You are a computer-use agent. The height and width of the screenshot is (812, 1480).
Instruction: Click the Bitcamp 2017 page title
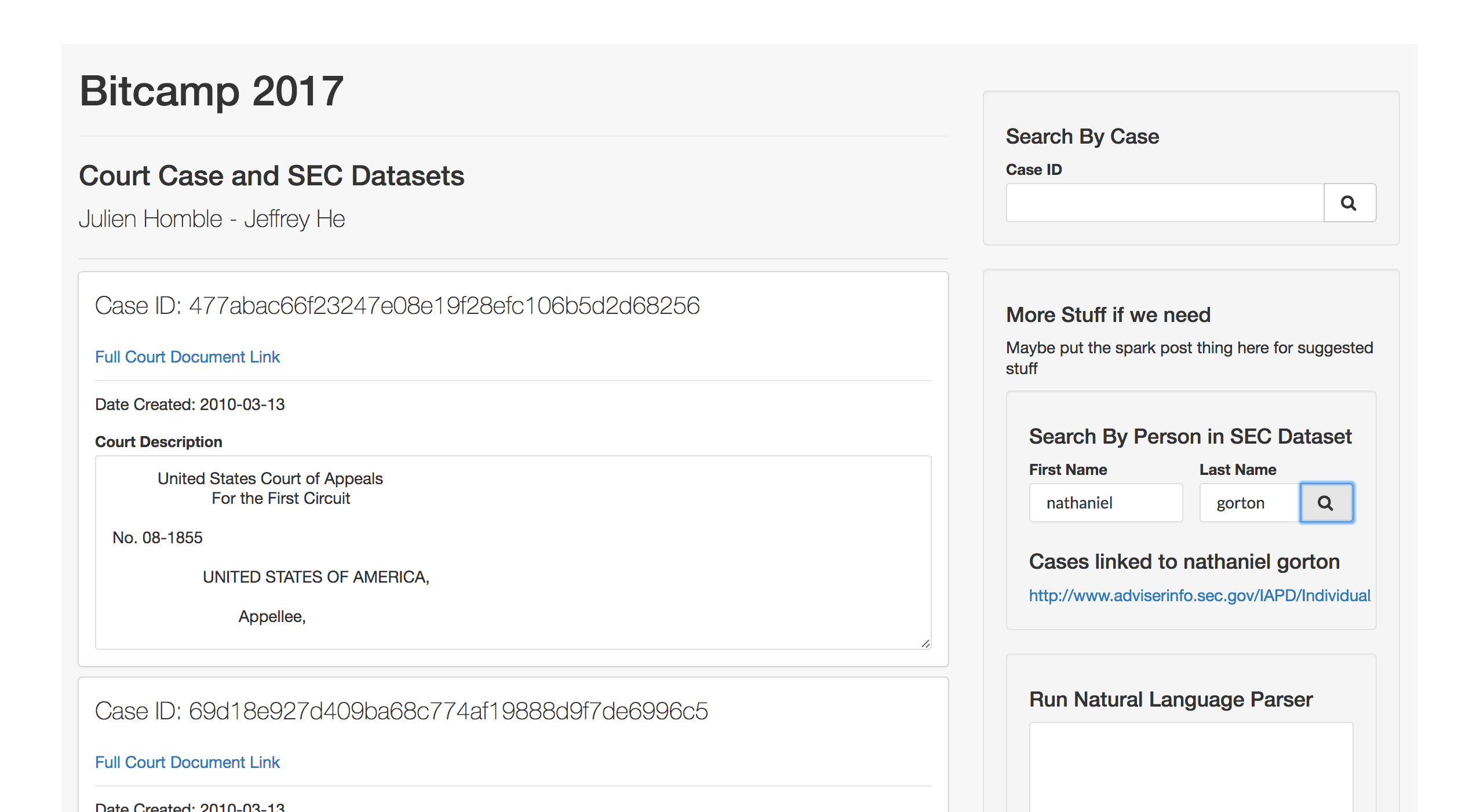coord(212,91)
